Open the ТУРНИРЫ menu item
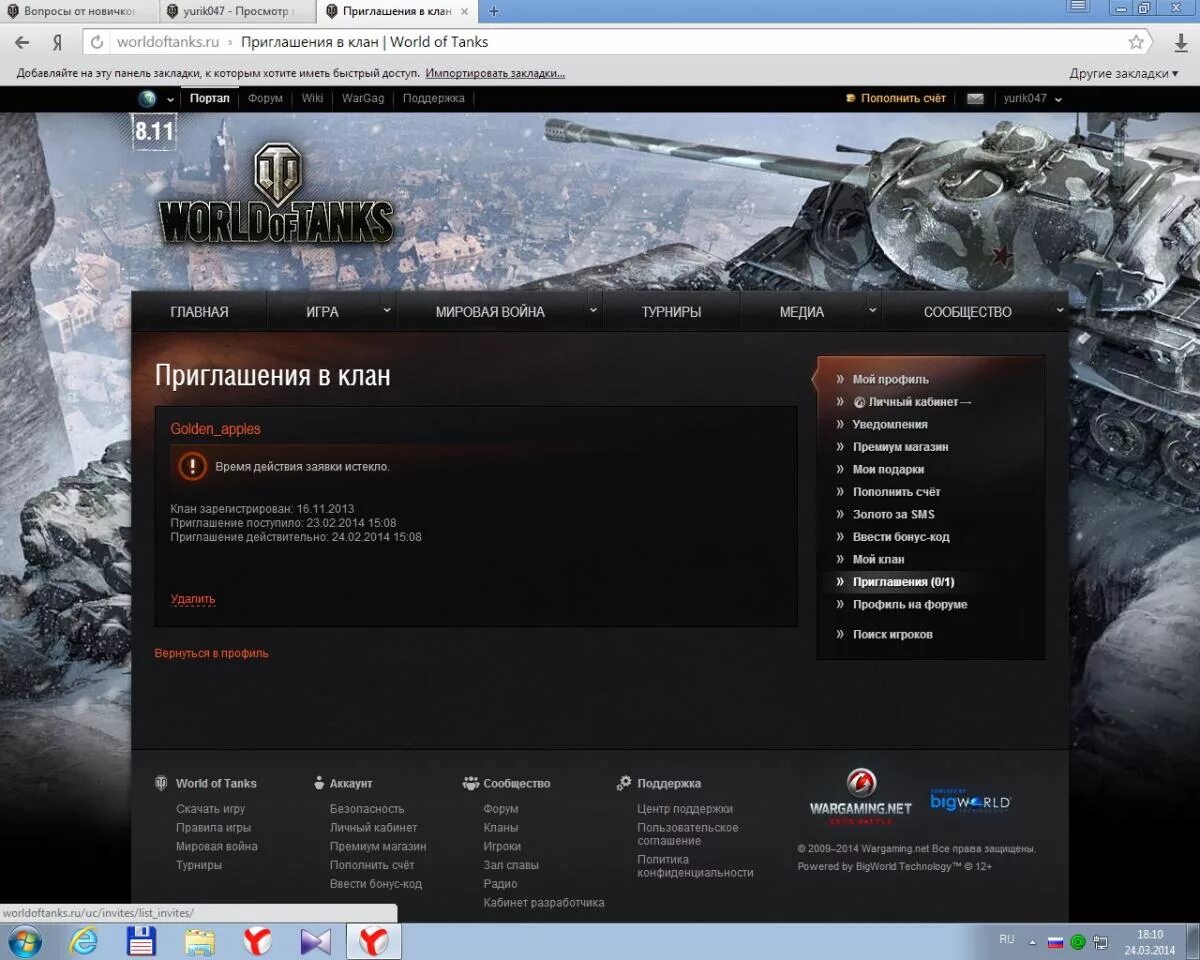 (x=671, y=312)
